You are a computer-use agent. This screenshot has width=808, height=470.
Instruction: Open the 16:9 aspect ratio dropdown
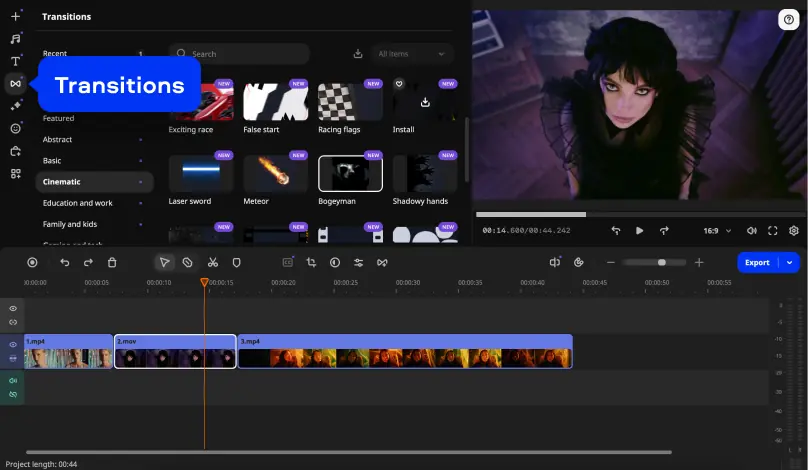(717, 230)
